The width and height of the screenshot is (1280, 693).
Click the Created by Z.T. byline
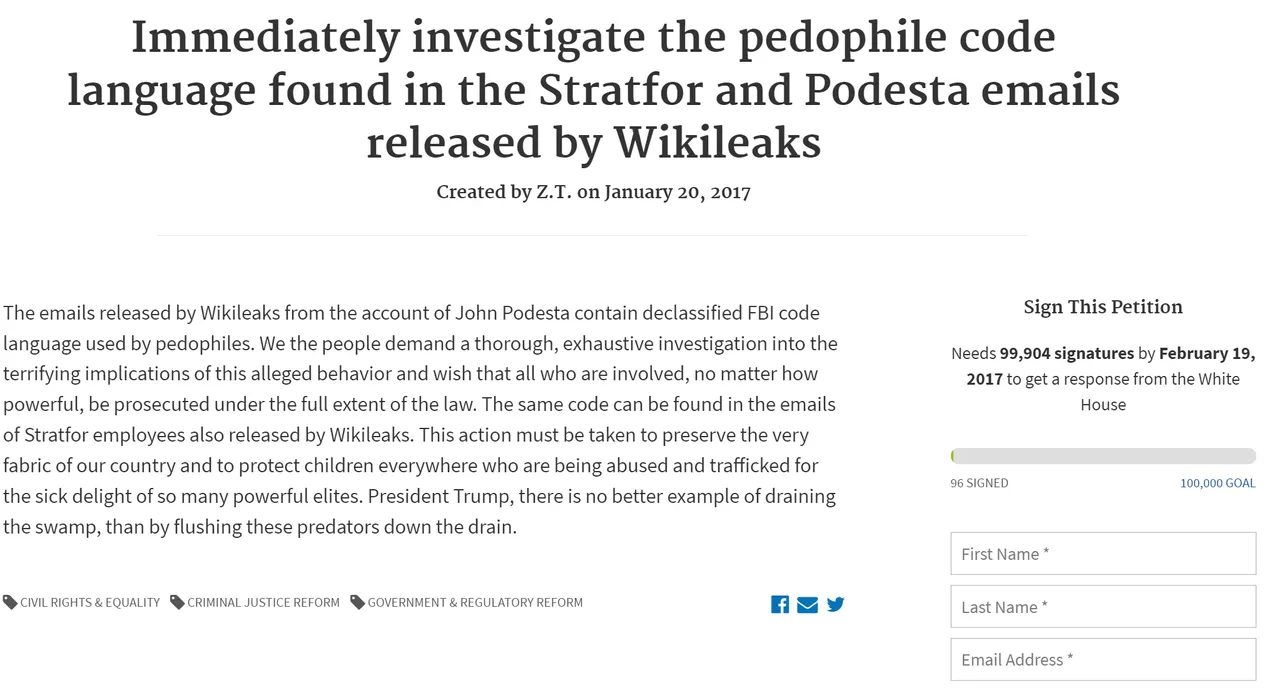(593, 192)
